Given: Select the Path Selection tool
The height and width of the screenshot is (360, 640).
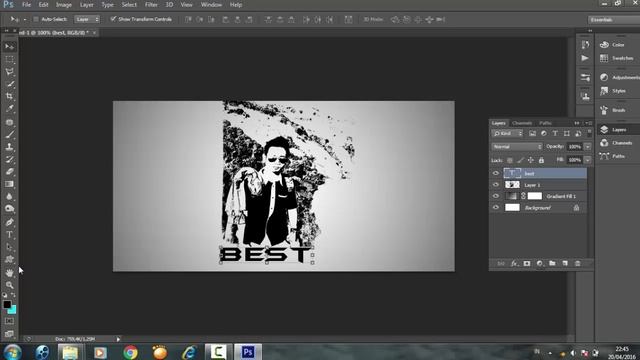Looking at the screenshot, I should tap(9, 247).
